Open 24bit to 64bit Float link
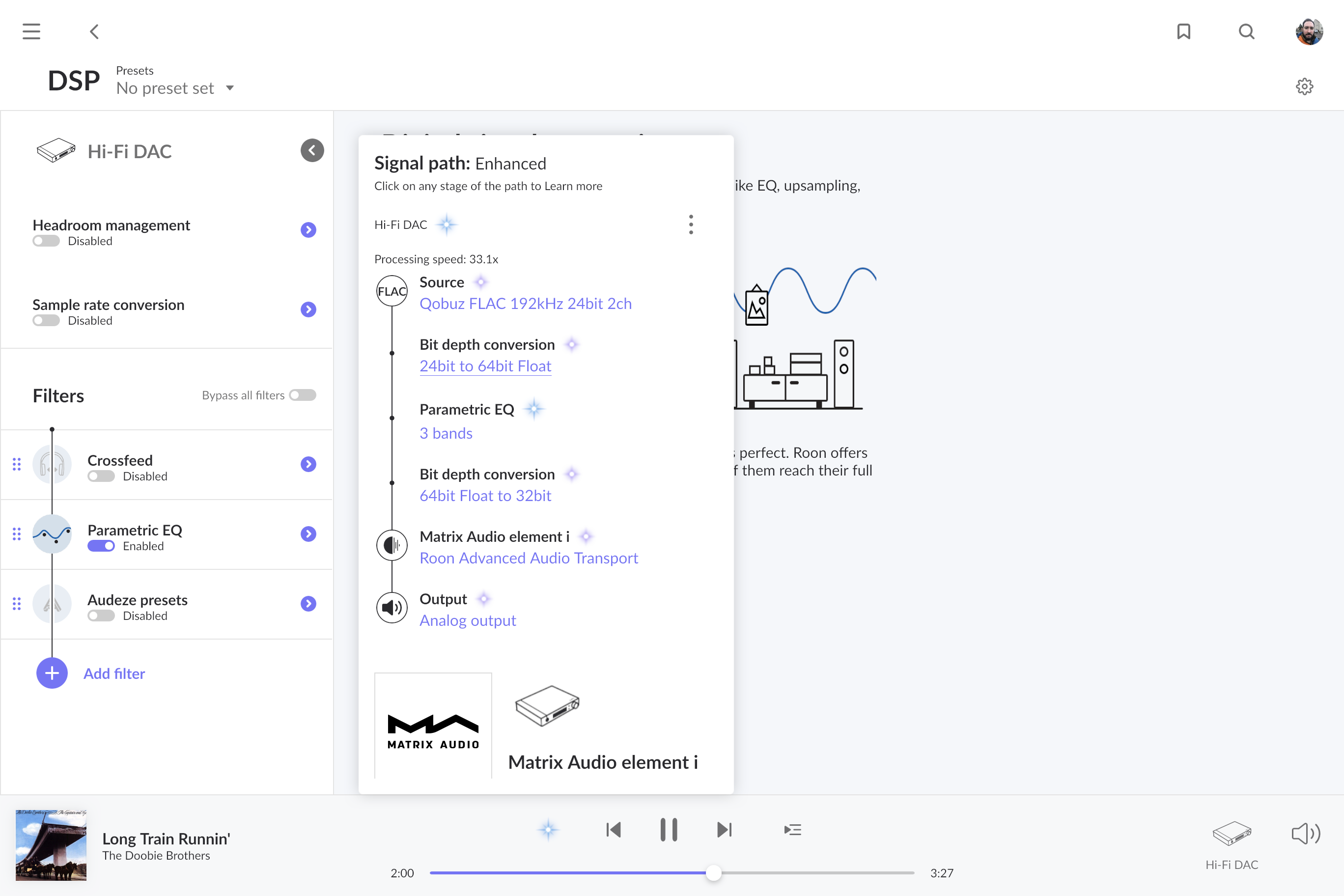 click(485, 365)
